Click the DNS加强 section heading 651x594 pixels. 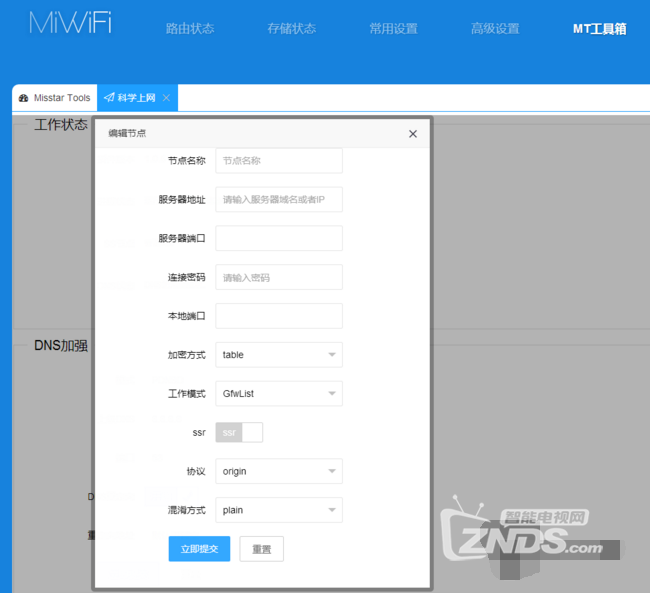61,345
